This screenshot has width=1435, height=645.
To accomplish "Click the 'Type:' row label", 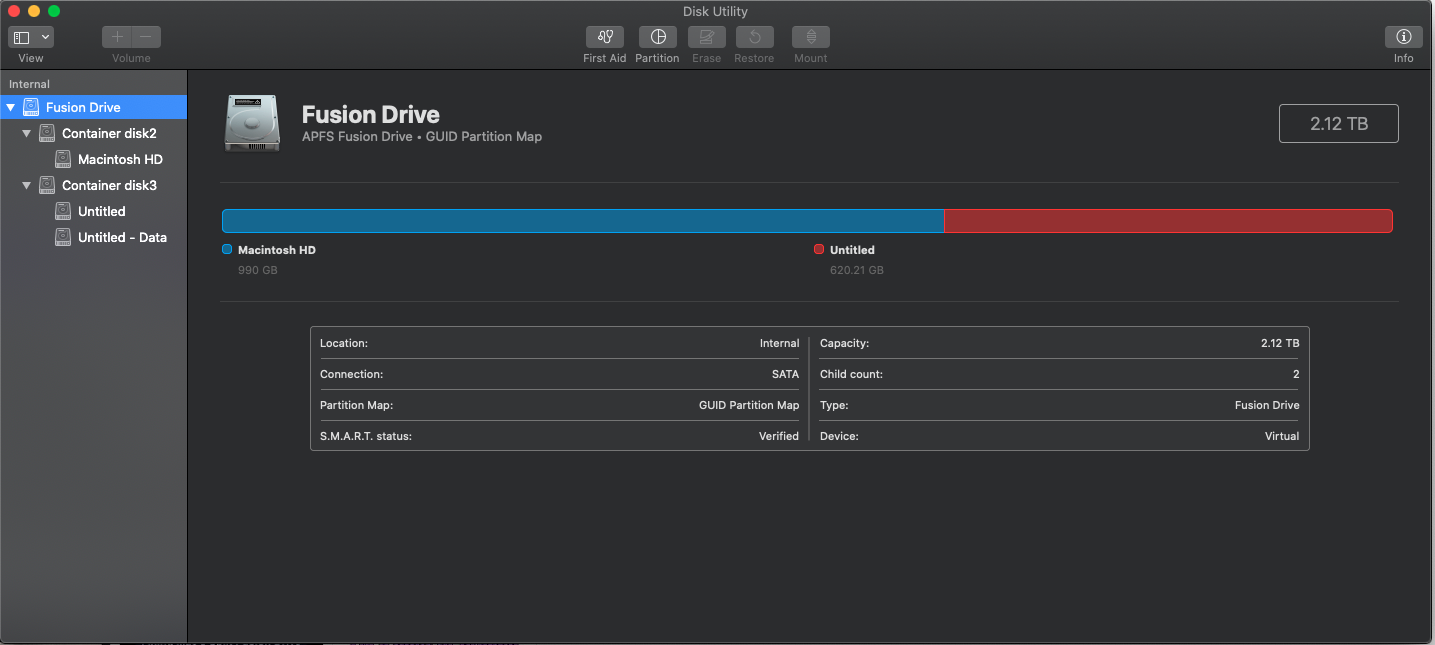I will coord(834,405).
